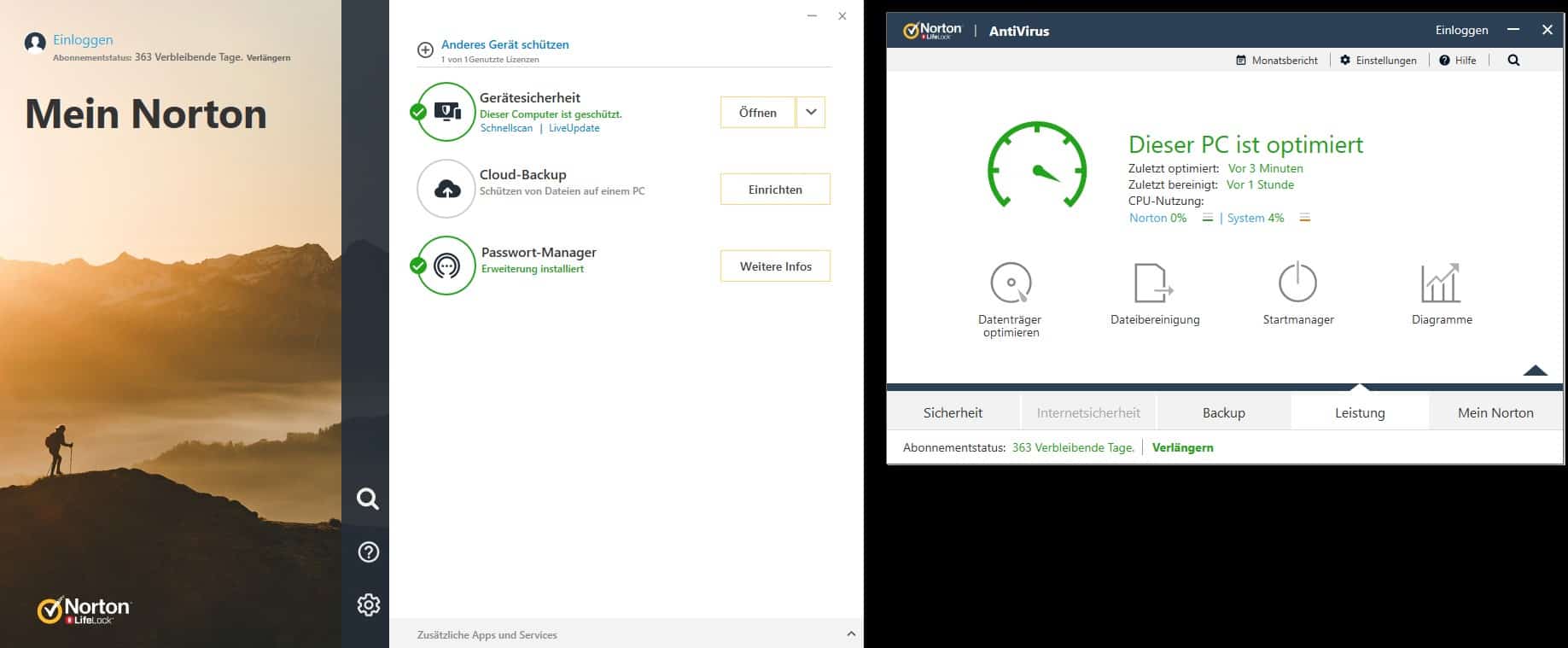Click the System CPU usage bars icon
The height and width of the screenshot is (648, 1568).
pyautogui.click(x=1304, y=218)
